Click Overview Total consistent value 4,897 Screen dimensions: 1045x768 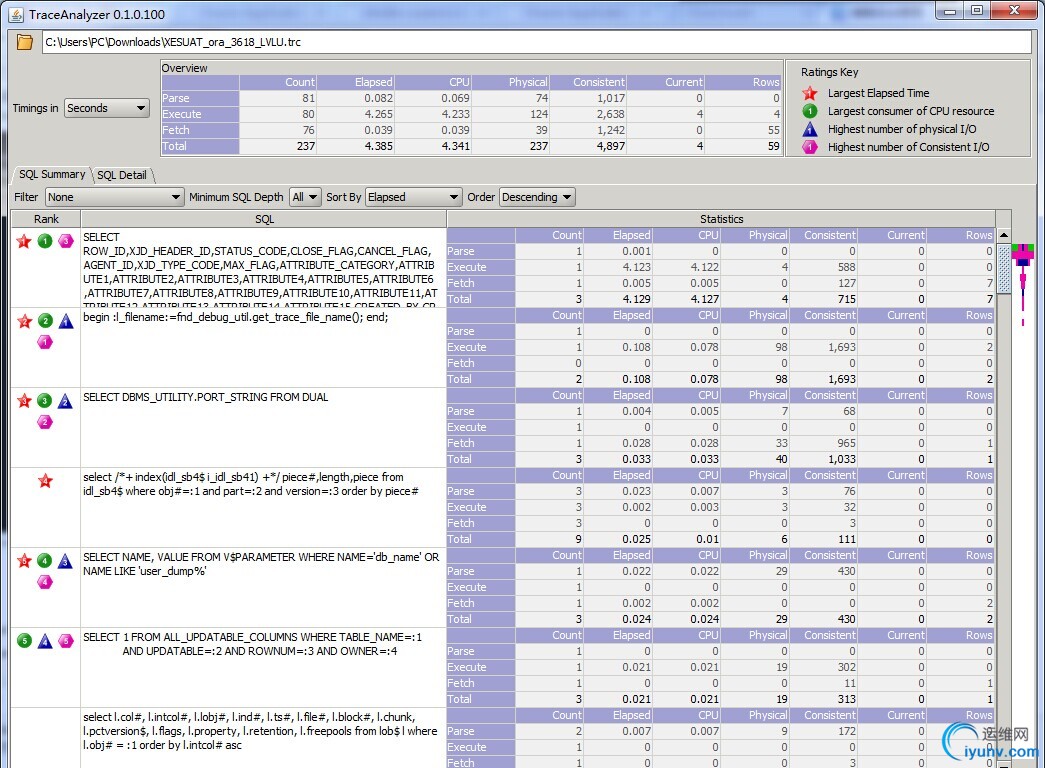(x=610, y=146)
